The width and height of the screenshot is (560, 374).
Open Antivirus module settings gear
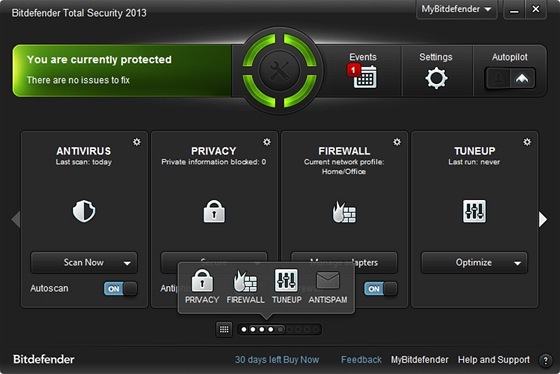coord(137,142)
